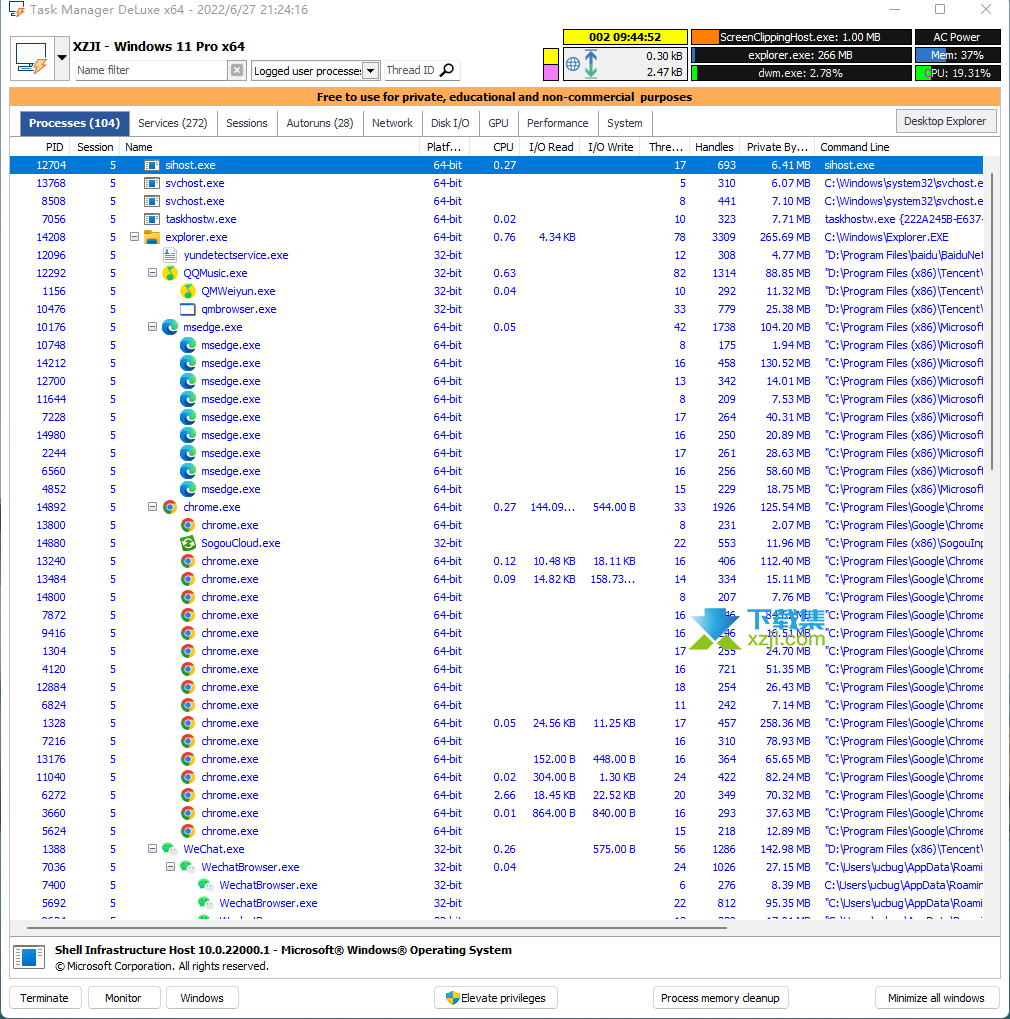Click the computer with lightning bolt main icon
Screen dimensions: 1010x1019
[x=32, y=58]
